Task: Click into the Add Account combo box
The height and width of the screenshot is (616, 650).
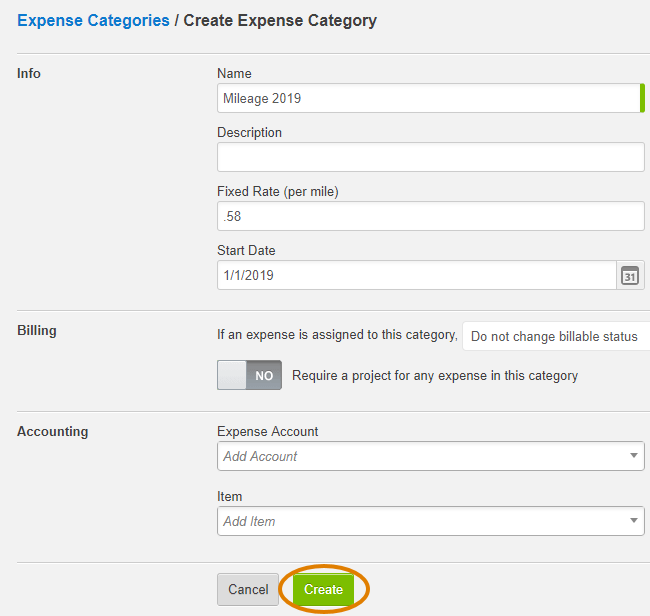Action: tap(431, 456)
